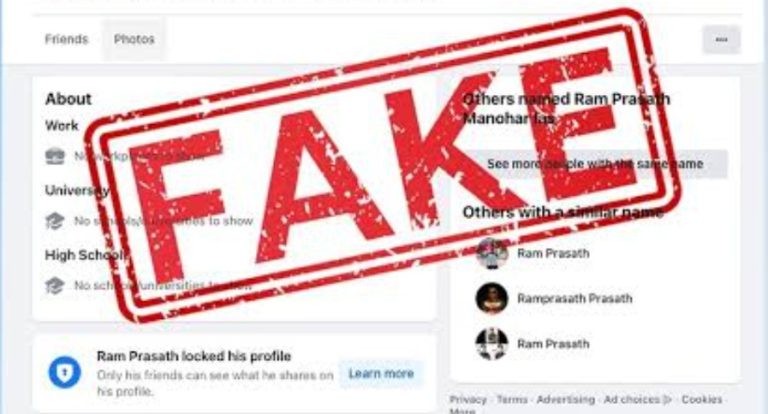Click the briefcase Work icon

(55, 156)
